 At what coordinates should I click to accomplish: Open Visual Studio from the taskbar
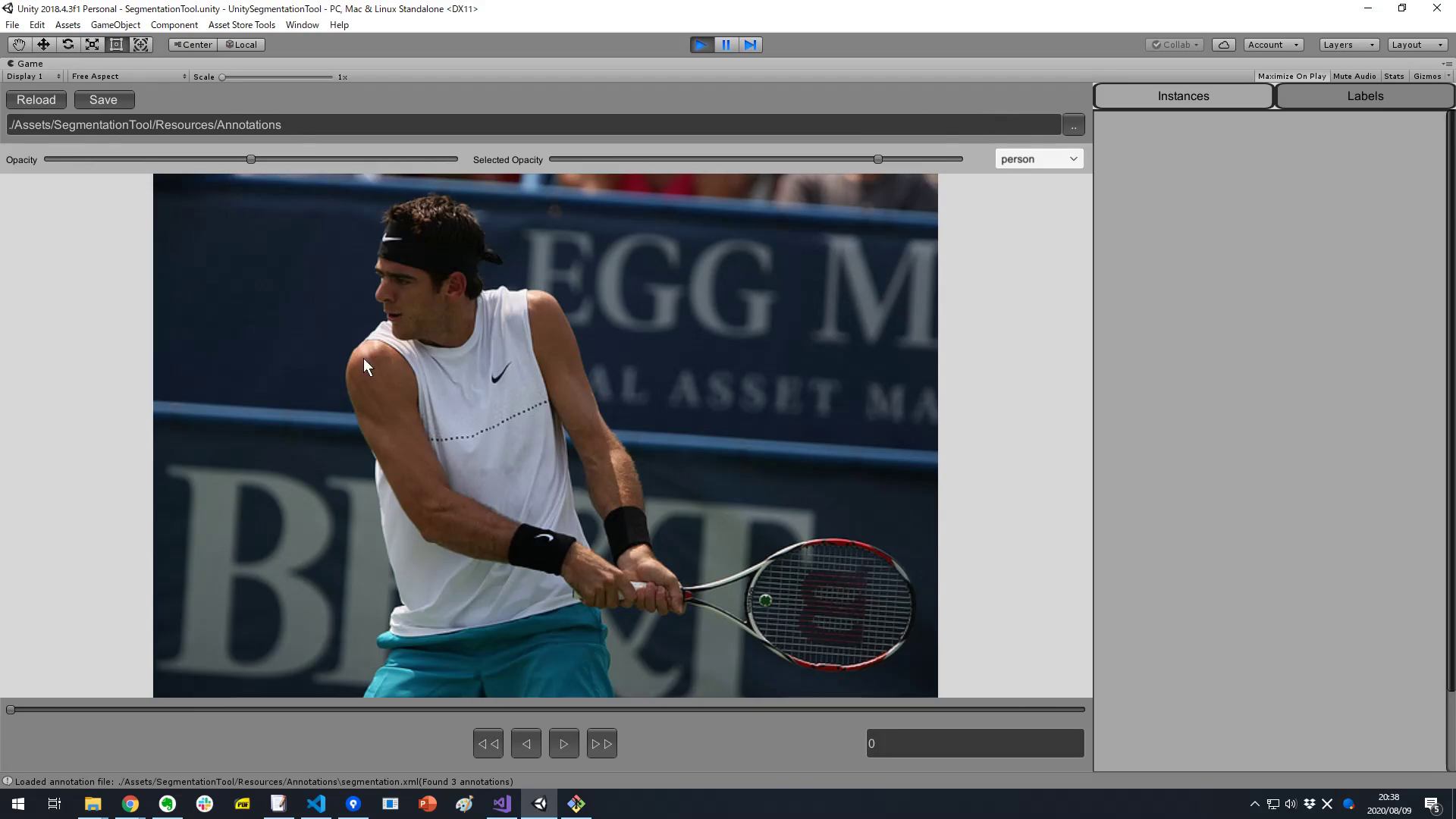coord(502,804)
